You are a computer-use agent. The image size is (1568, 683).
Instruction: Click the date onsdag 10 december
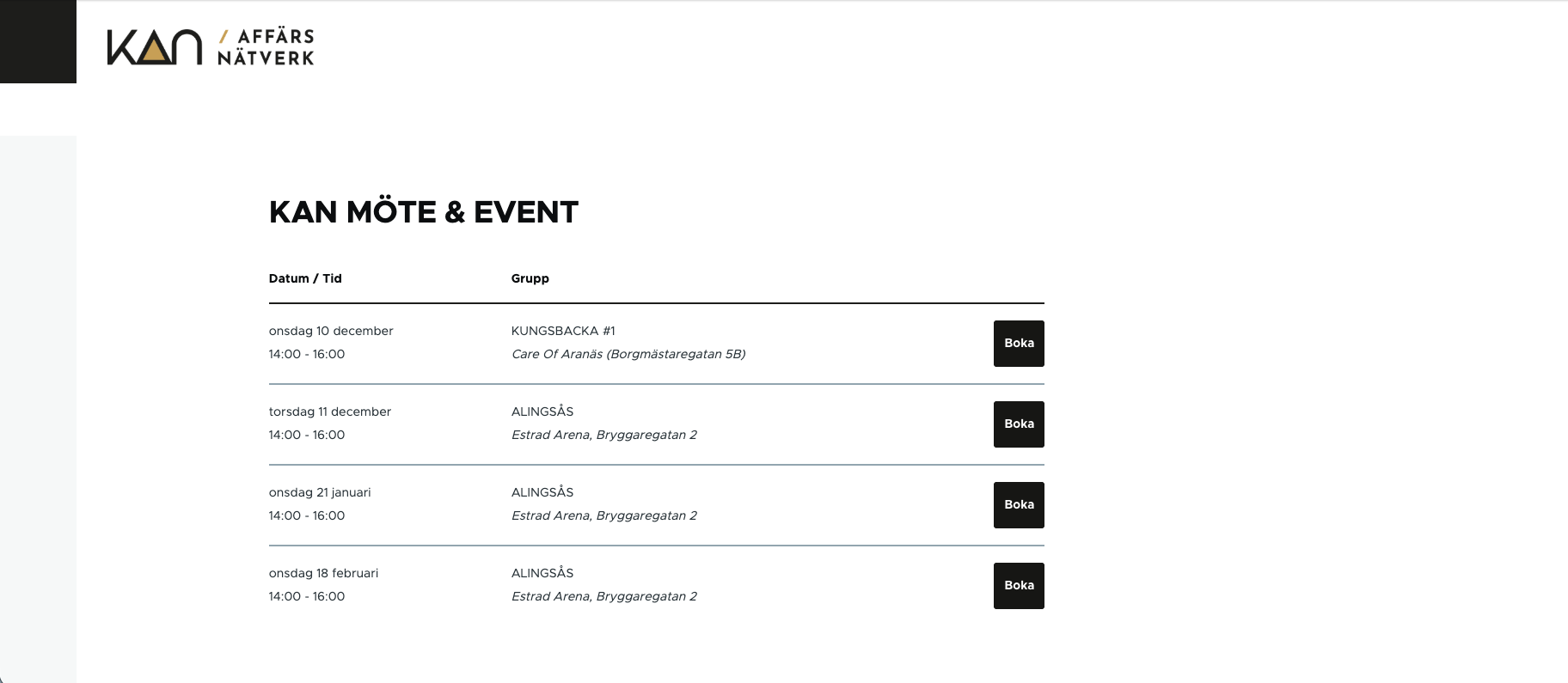tap(331, 331)
